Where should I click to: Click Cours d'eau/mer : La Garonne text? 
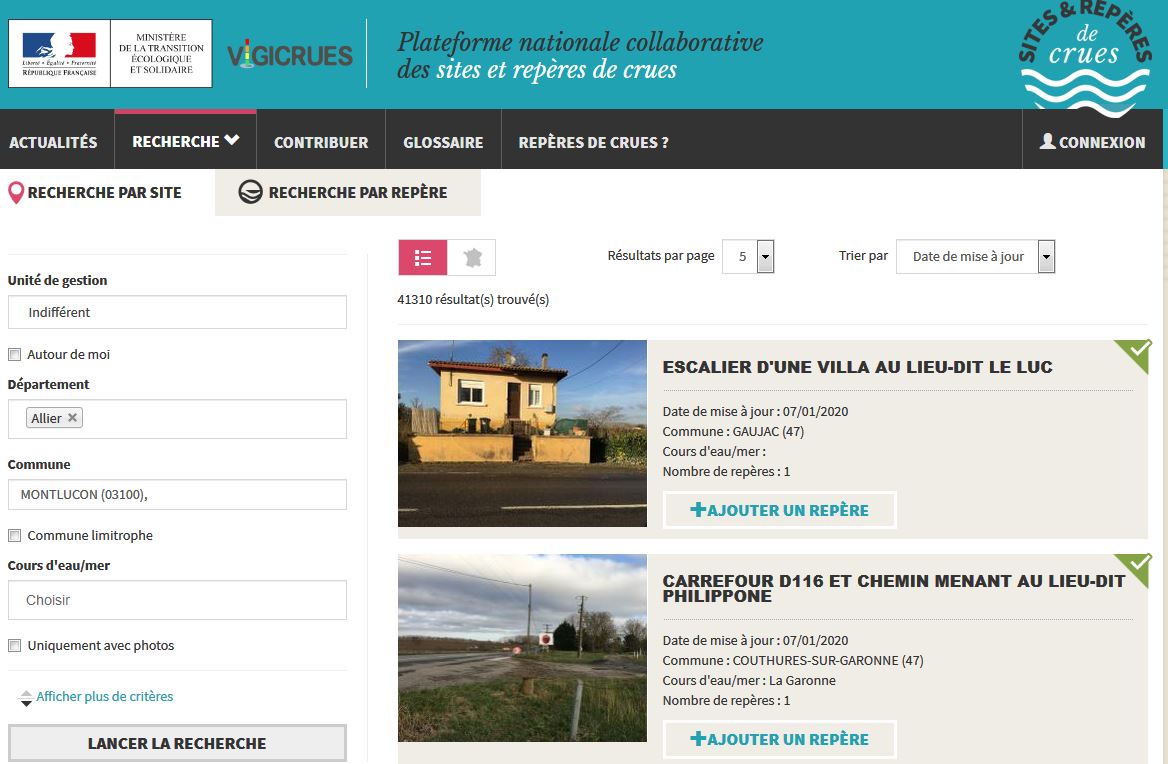click(x=749, y=680)
